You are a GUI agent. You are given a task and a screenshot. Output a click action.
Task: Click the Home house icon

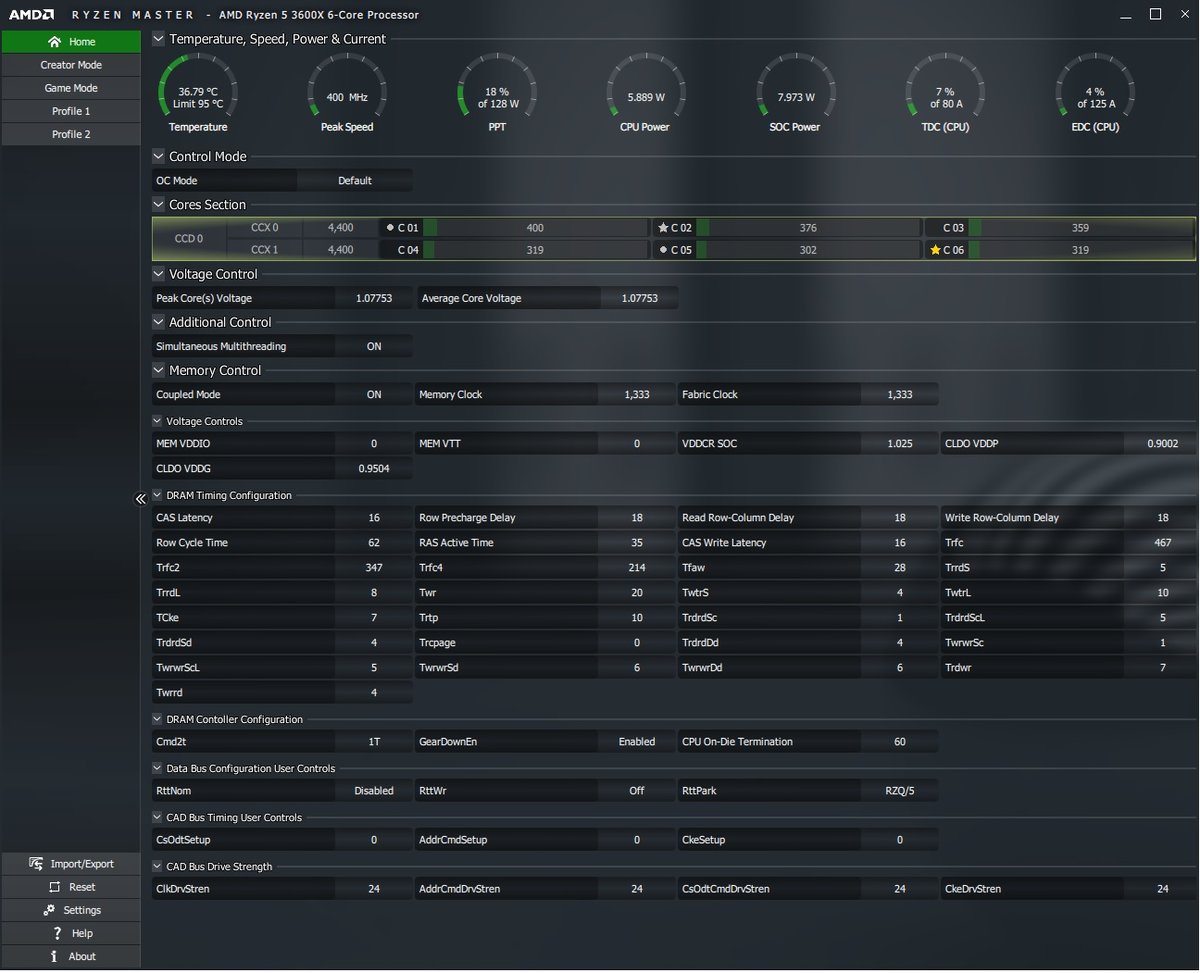pyautogui.click(x=54, y=42)
